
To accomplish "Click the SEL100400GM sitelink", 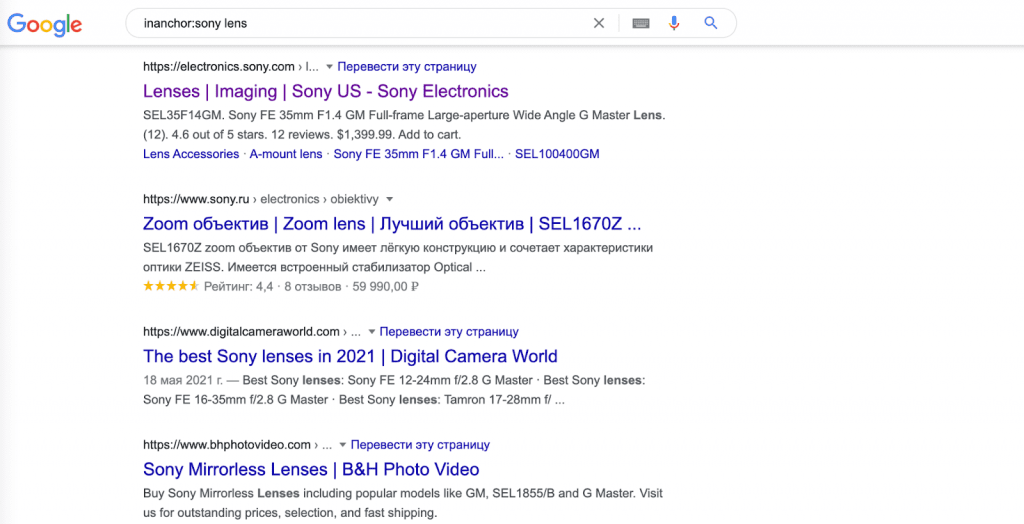I will [x=557, y=154].
